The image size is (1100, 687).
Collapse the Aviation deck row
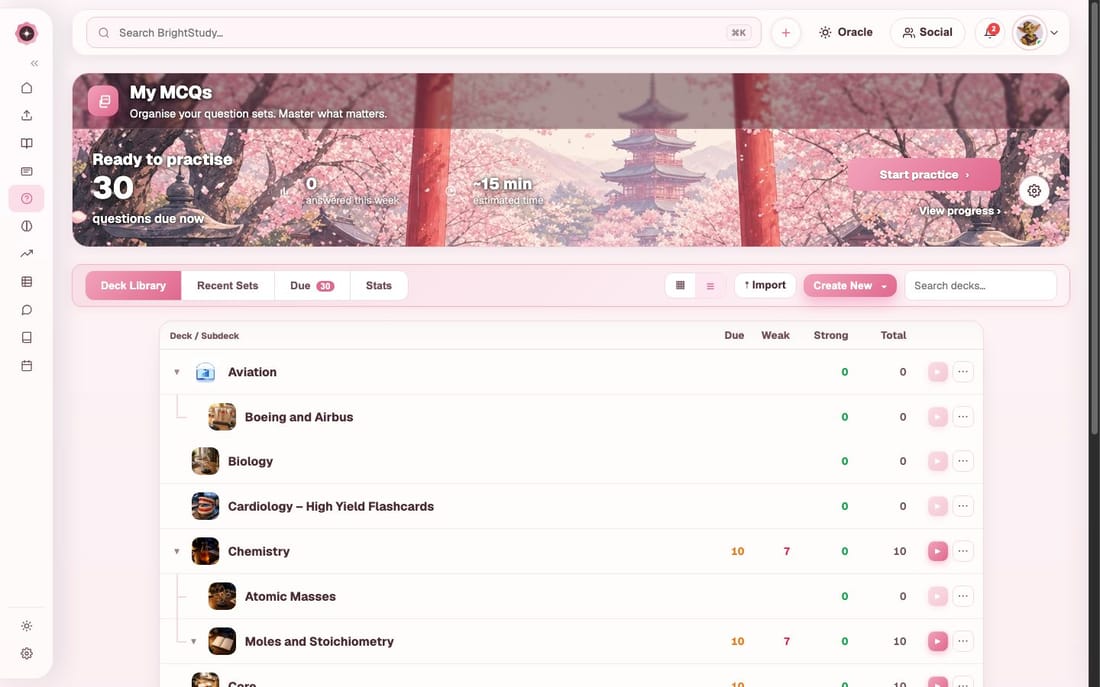177,372
